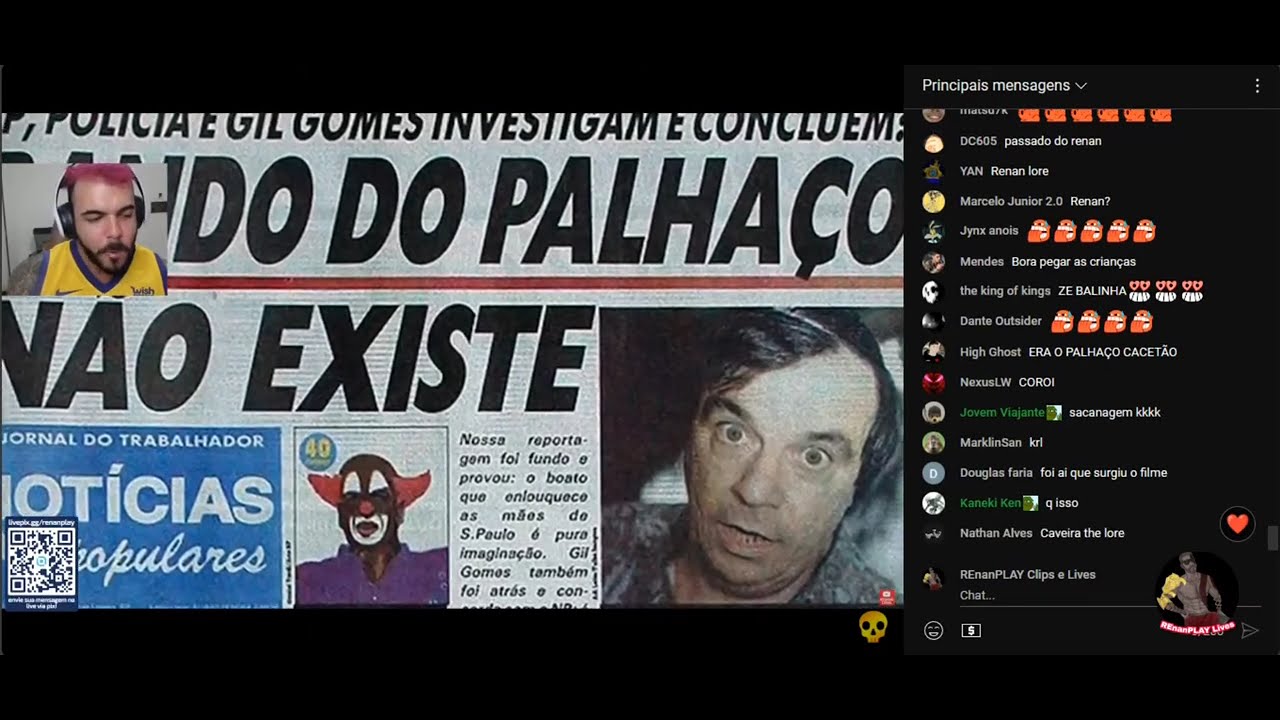Image resolution: width=1280 pixels, height=720 pixels.
Task: Click the username High Ghost
Action: coord(990,352)
